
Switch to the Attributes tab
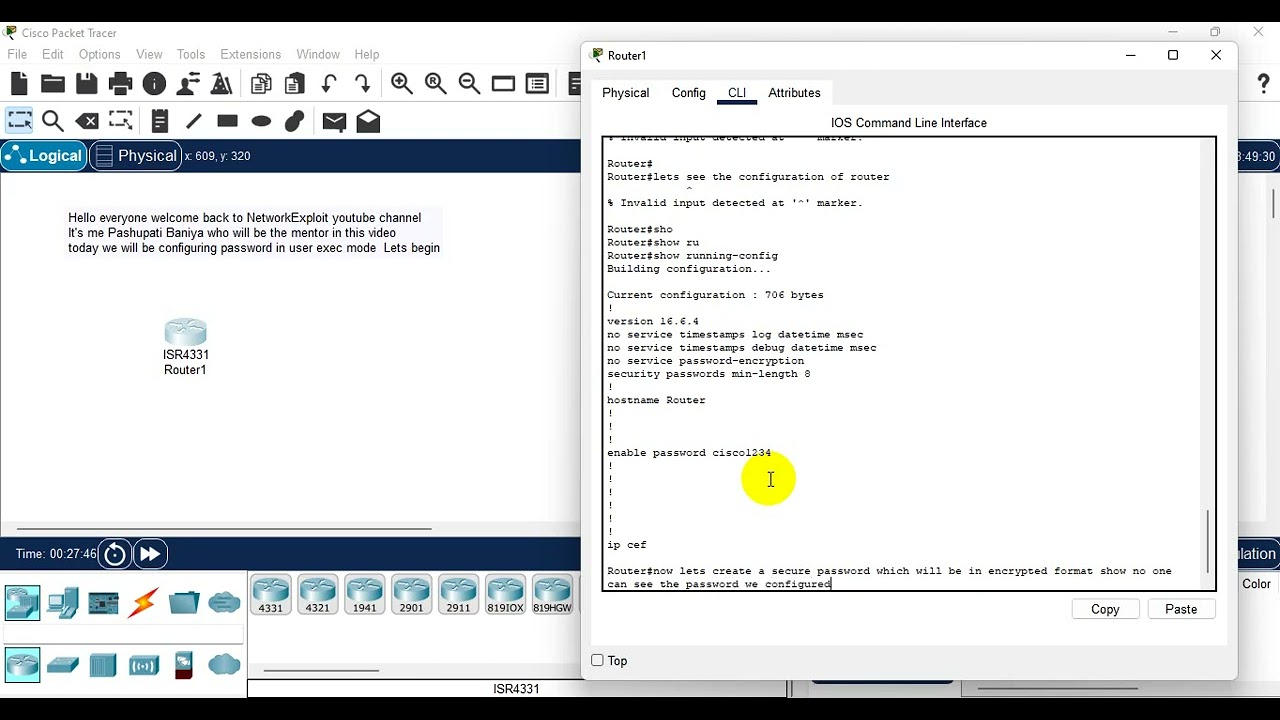[794, 93]
